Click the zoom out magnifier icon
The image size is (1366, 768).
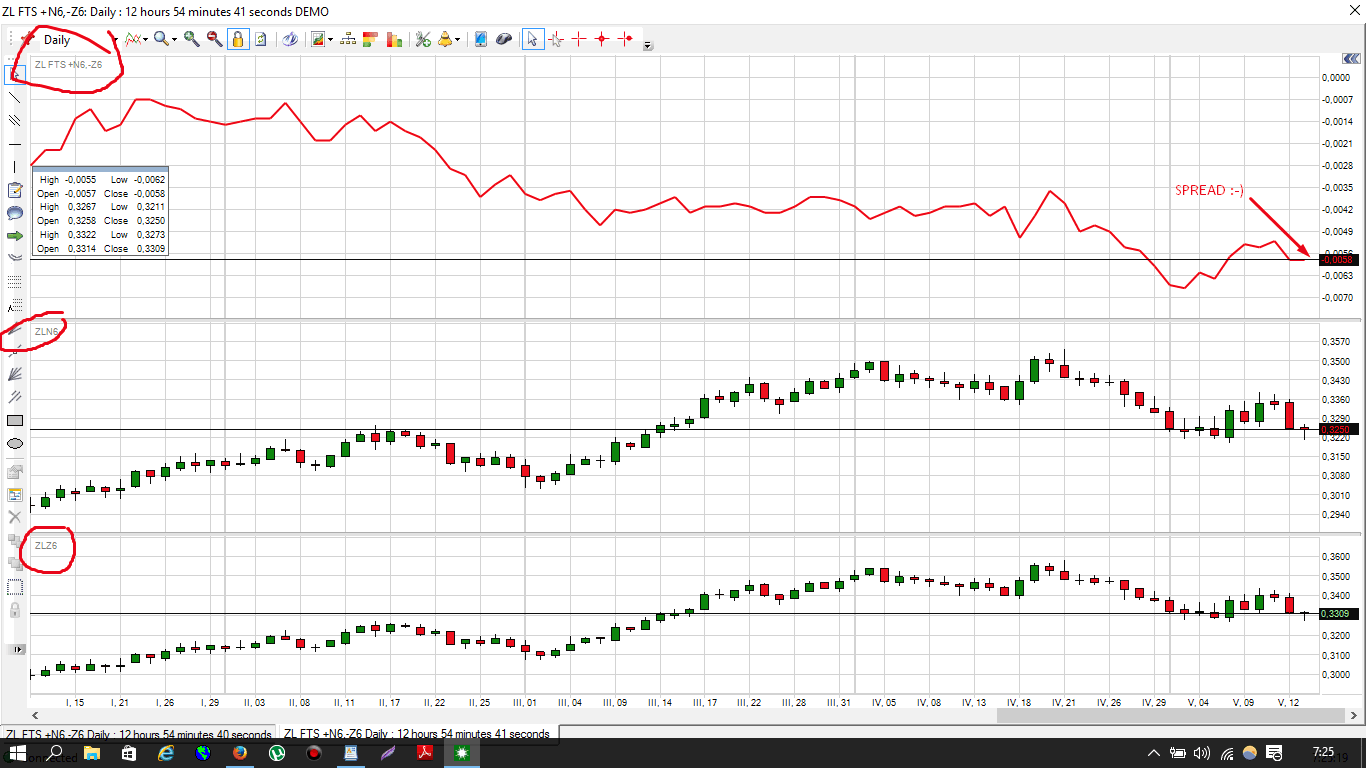tap(214, 39)
